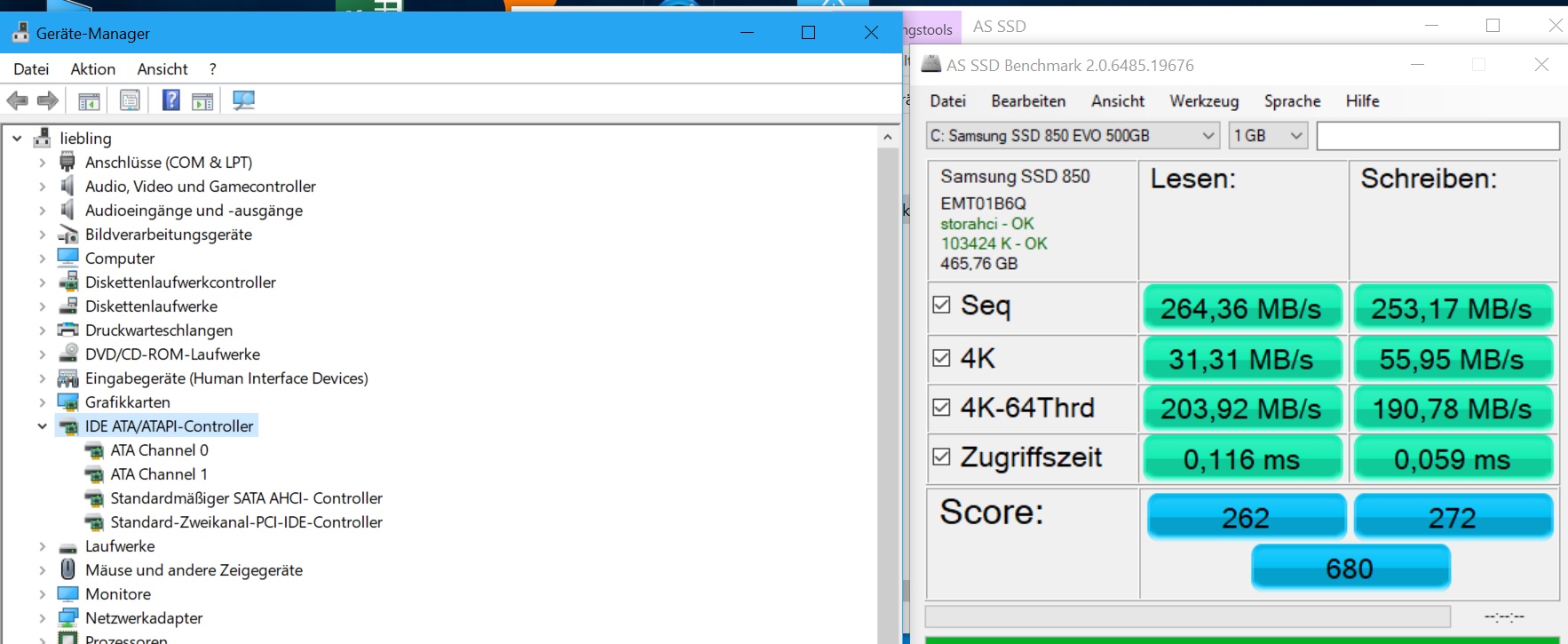The width and height of the screenshot is (1568, 644).
Task: Click the show/hide console tree toolbar icon
Action: (89, 101)
